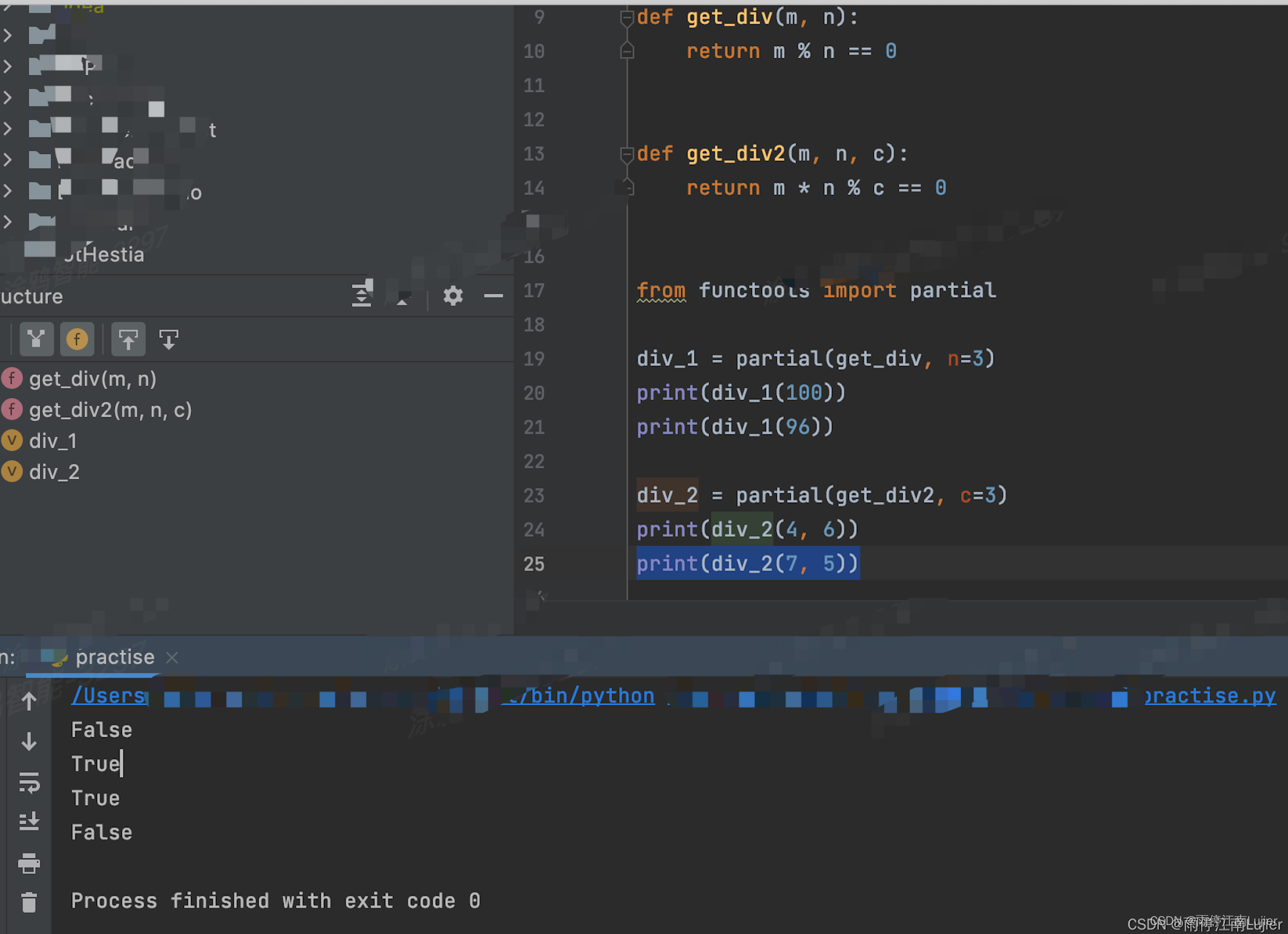The width and height of the screenshot is (1288, 934).
Task: Select variable div_2 in Structure list
Action: pos(54,472)
